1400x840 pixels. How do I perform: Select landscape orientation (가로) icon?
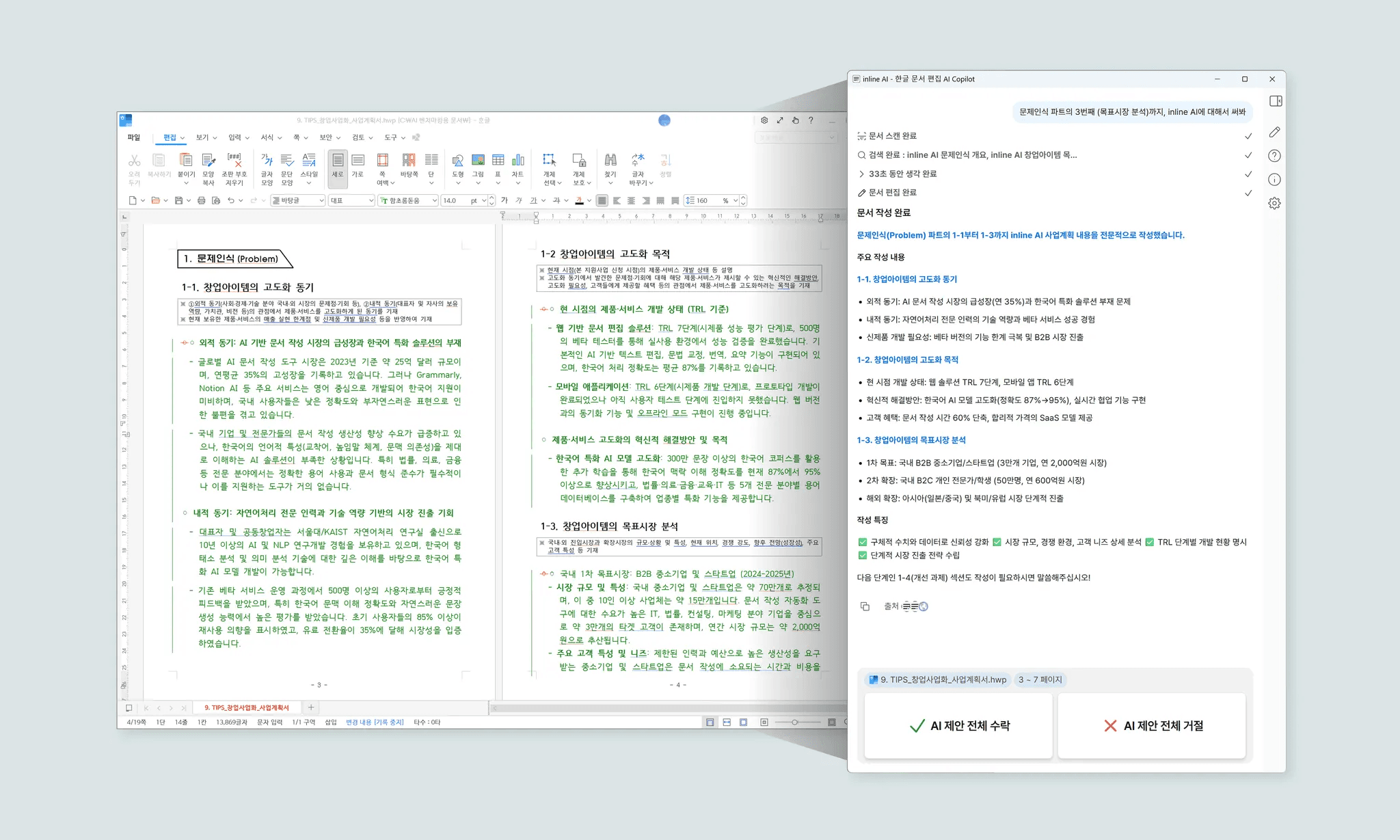(x=358, y=161)
